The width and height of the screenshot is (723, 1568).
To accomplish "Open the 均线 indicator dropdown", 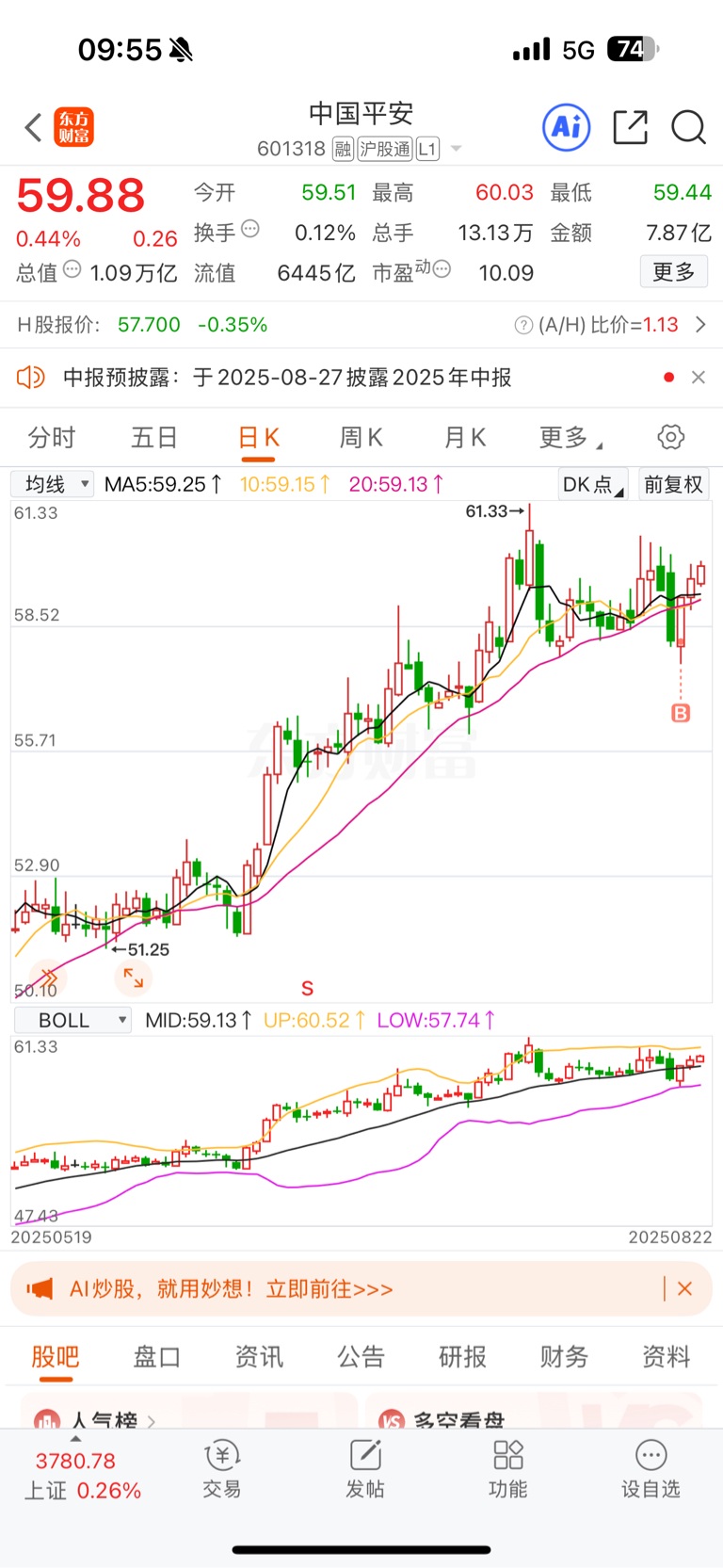I will click(52, 484).
